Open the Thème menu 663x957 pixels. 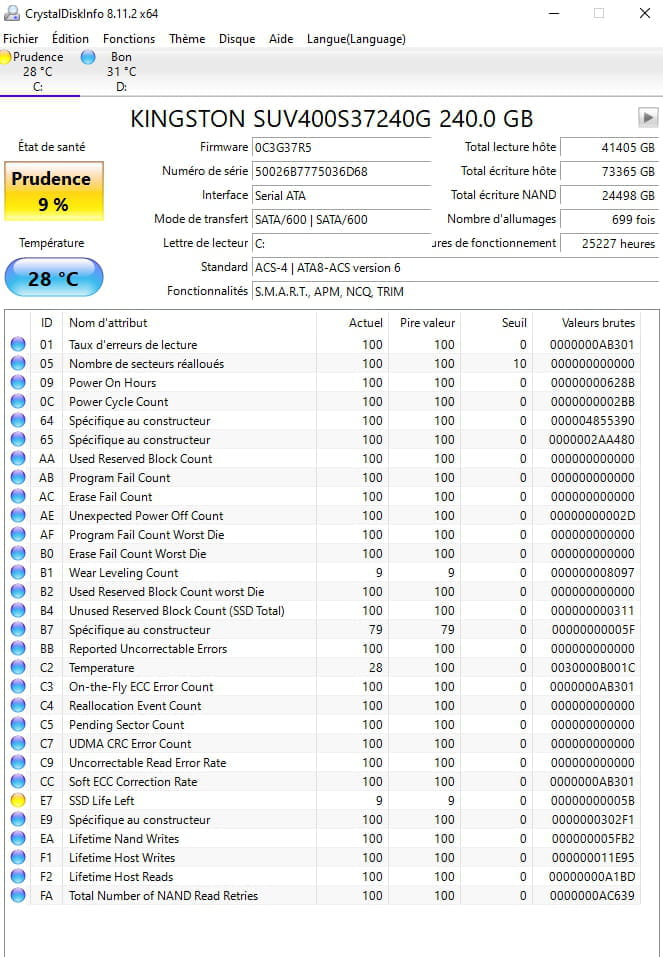click(x=187, y=38)
